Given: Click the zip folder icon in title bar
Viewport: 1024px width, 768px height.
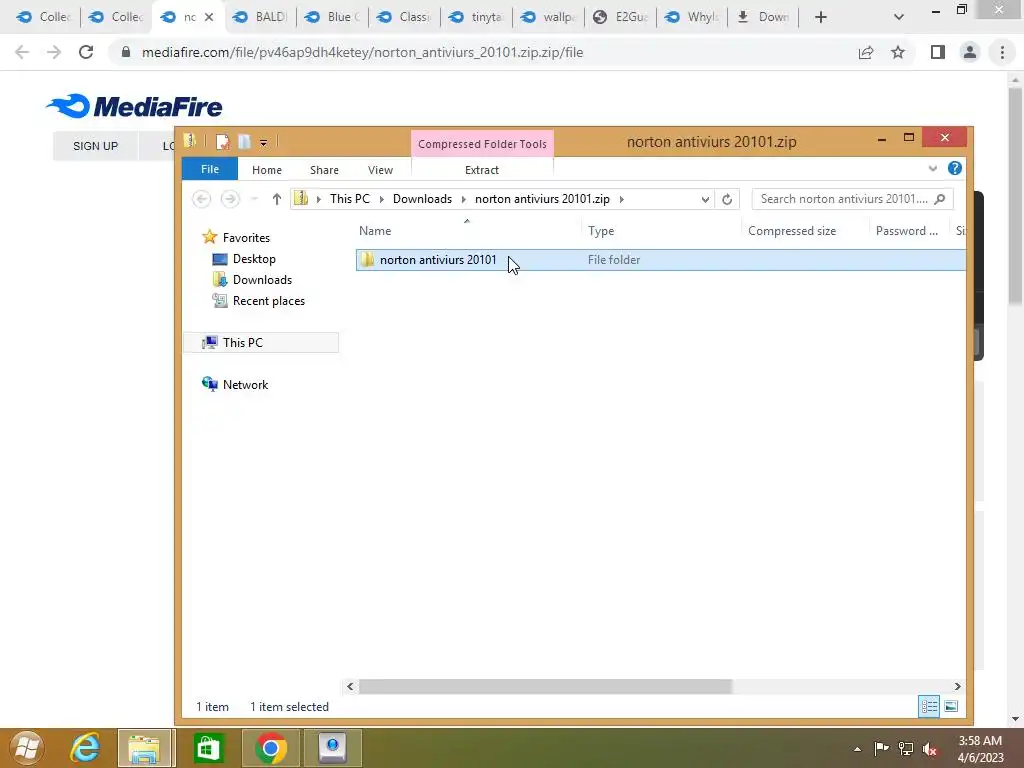Looking at the screenshot, I should (189, 141).
